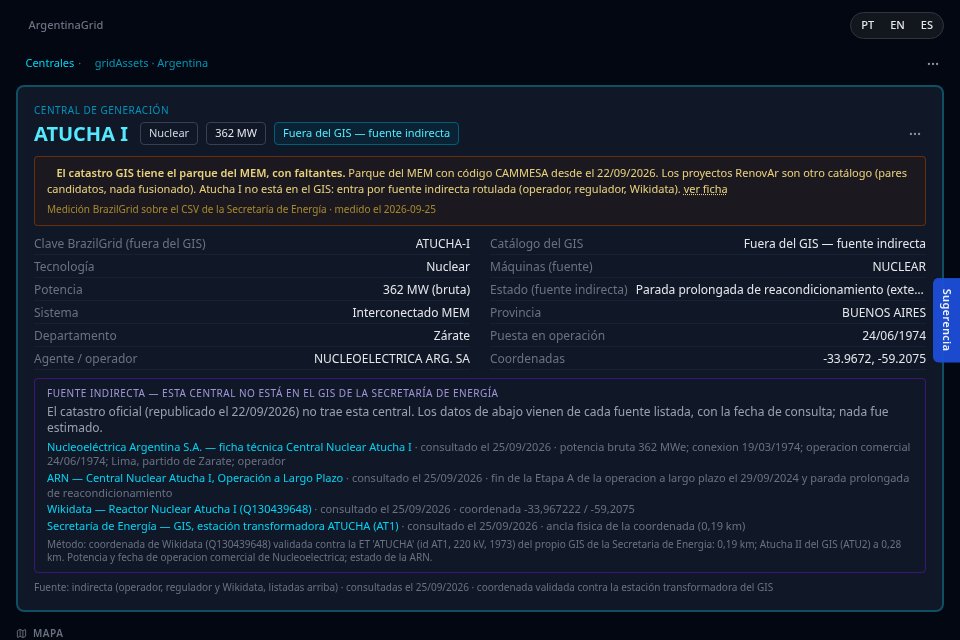Open Wikidata Reactor Nuclear Atucha I link
The height and width of the screenshot is (640, 960).
(179, 509)
